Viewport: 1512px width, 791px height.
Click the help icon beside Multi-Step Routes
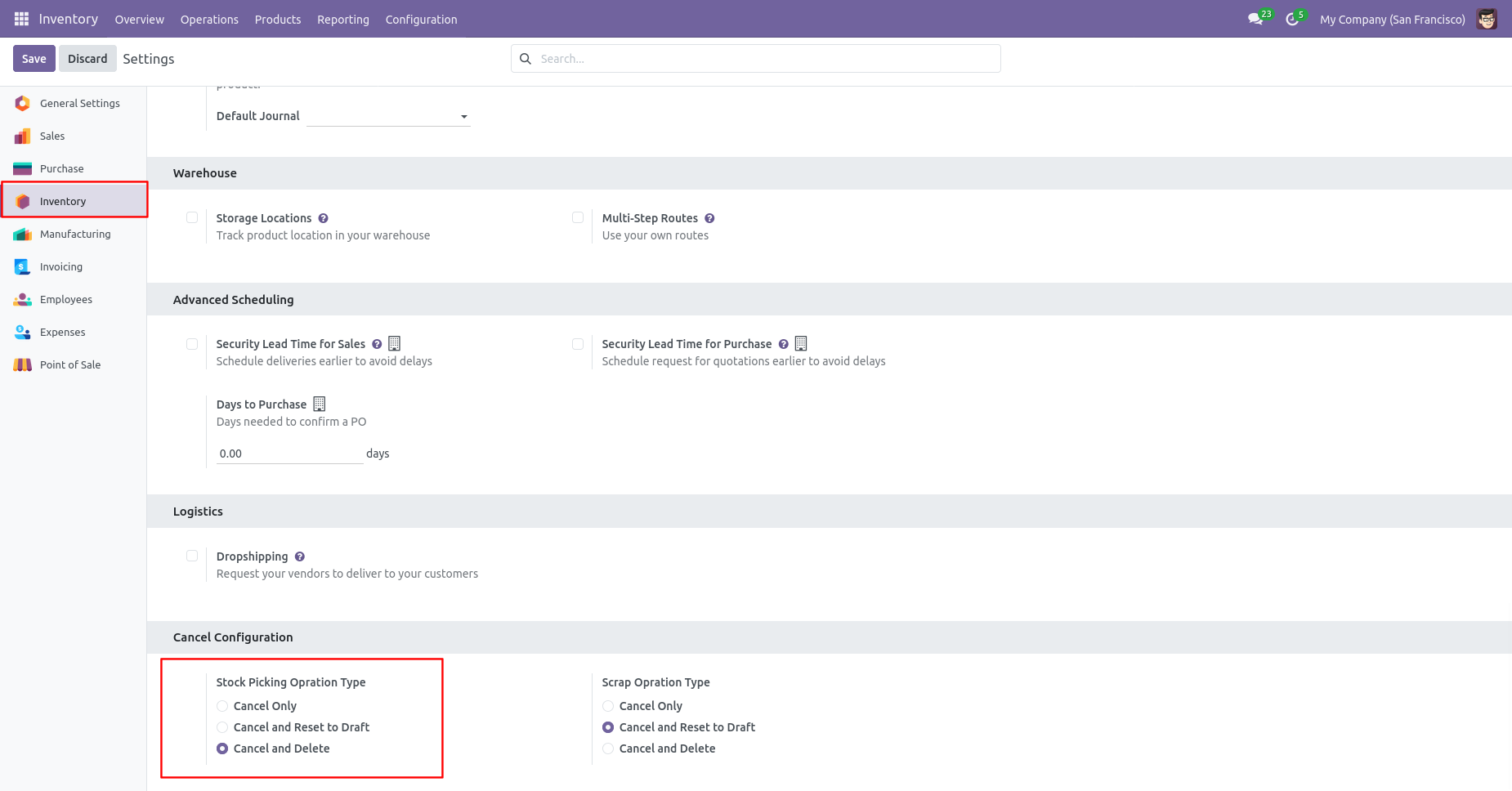pos(709,218)
